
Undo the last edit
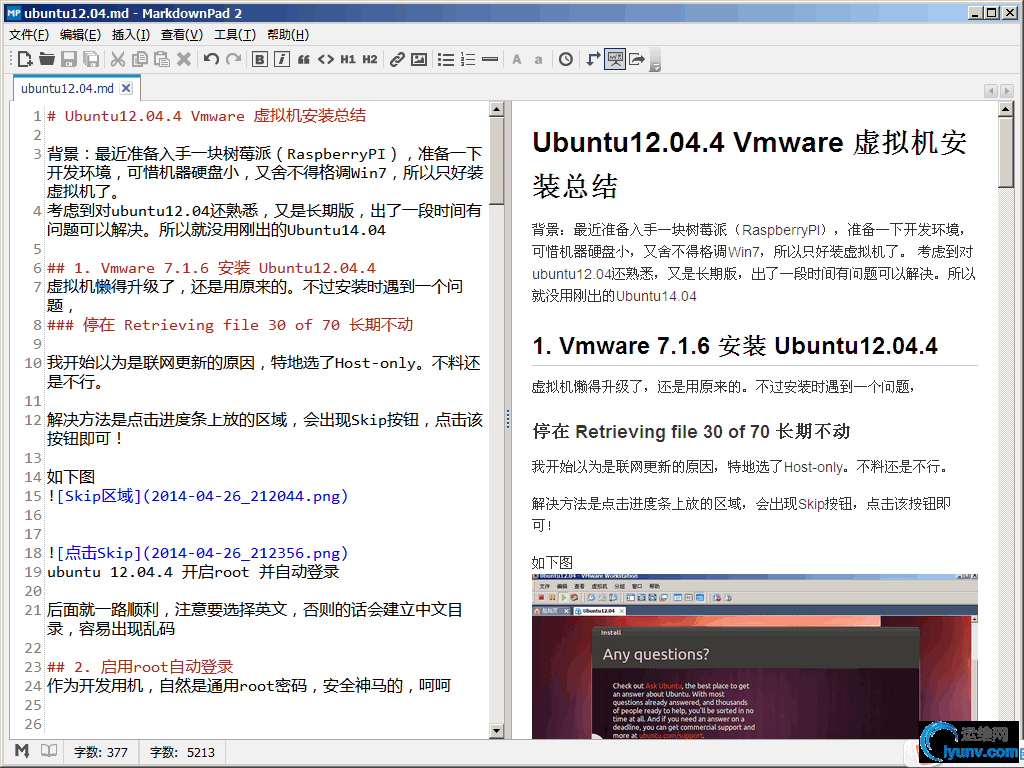coord(211,59)
